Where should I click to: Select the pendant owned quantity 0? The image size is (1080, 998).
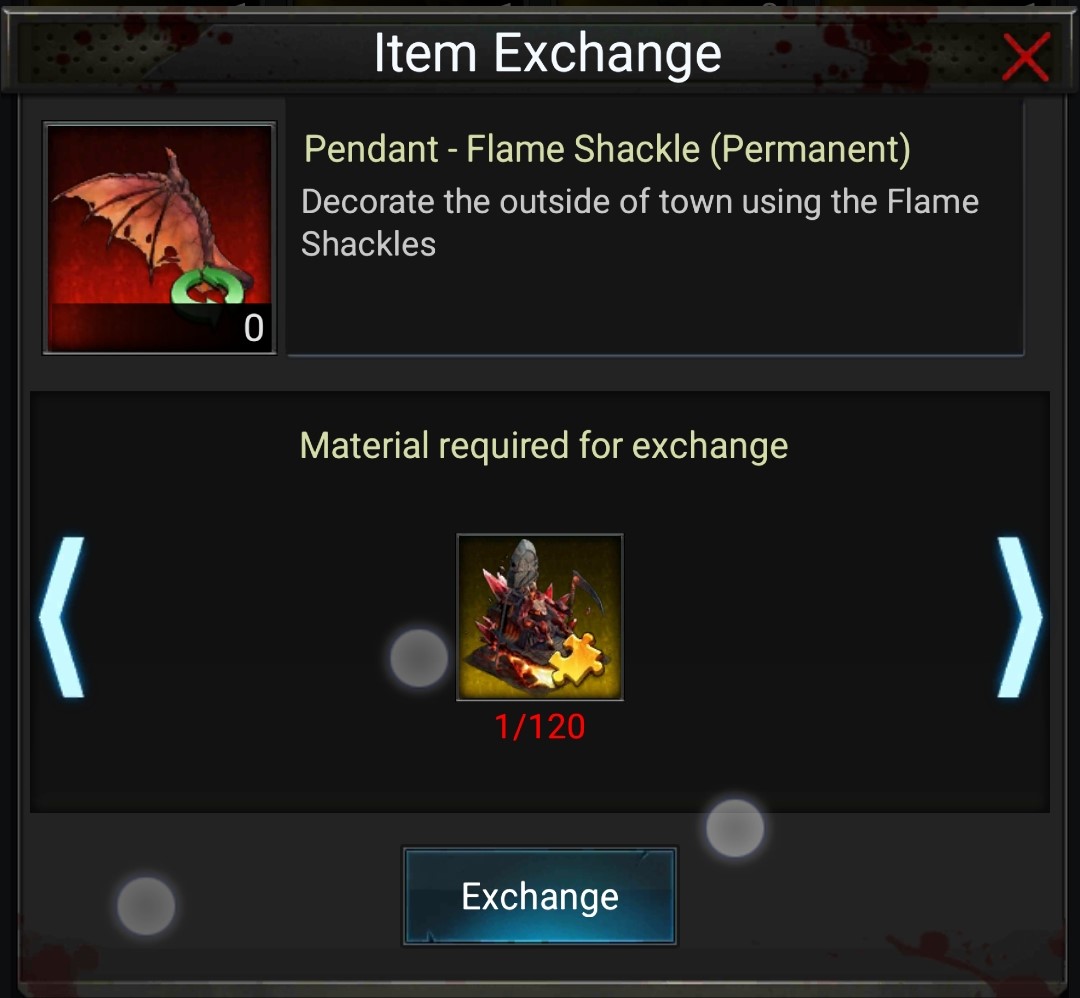point(253,328)
